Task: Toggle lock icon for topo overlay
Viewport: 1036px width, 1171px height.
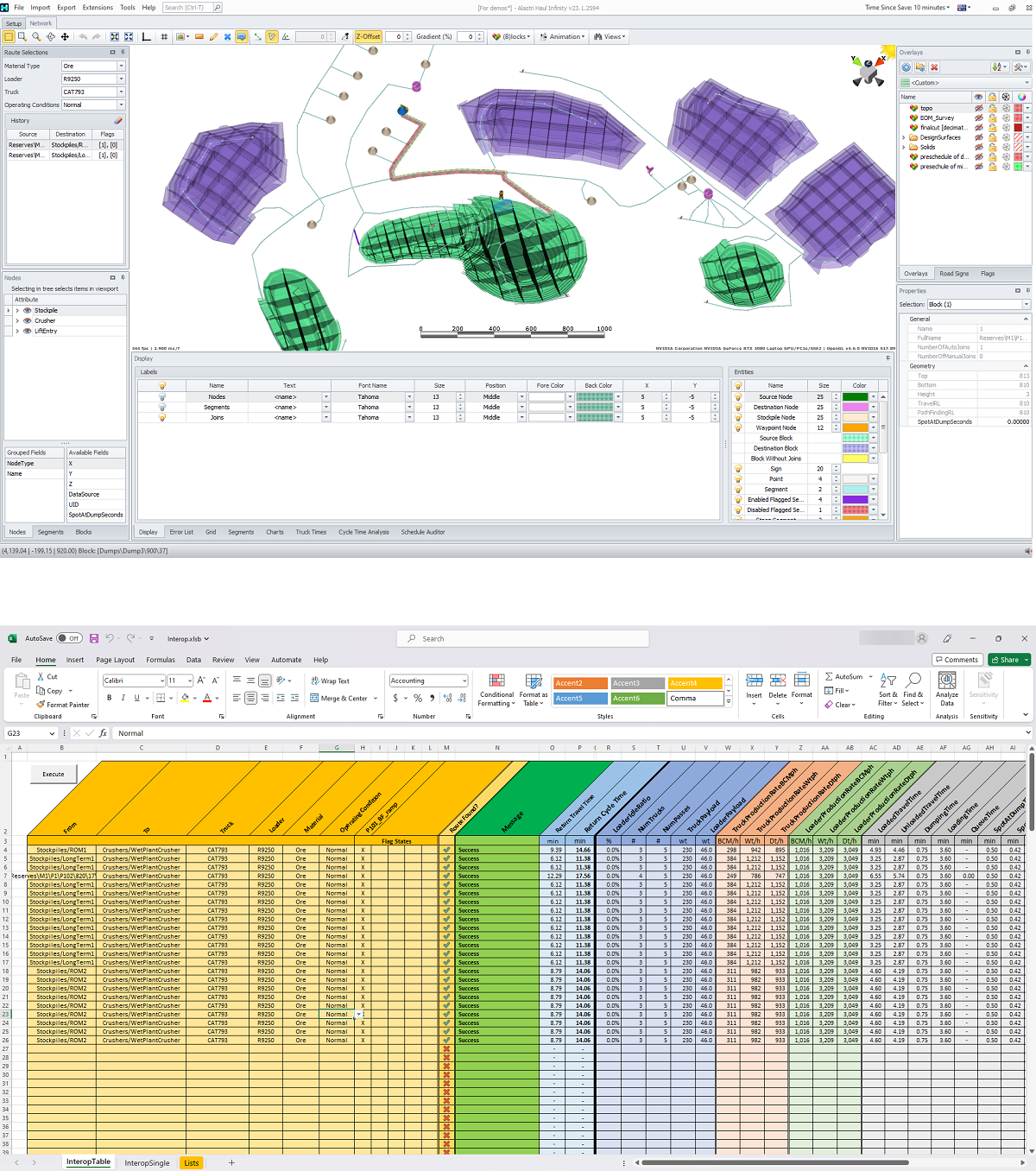Action: pos(993,109)
